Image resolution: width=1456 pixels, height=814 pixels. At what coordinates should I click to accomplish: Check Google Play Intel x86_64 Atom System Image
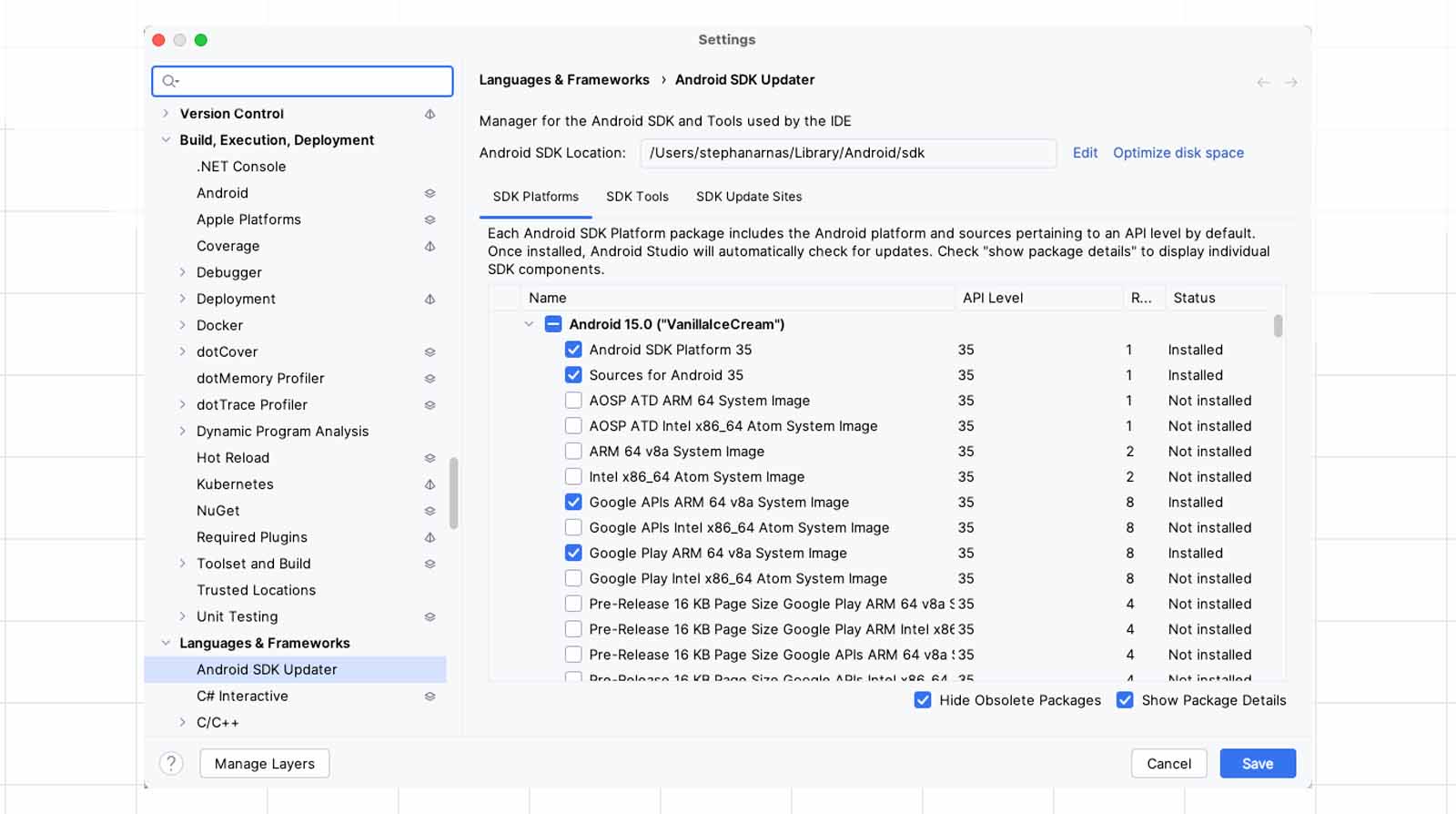pos(573,578)
